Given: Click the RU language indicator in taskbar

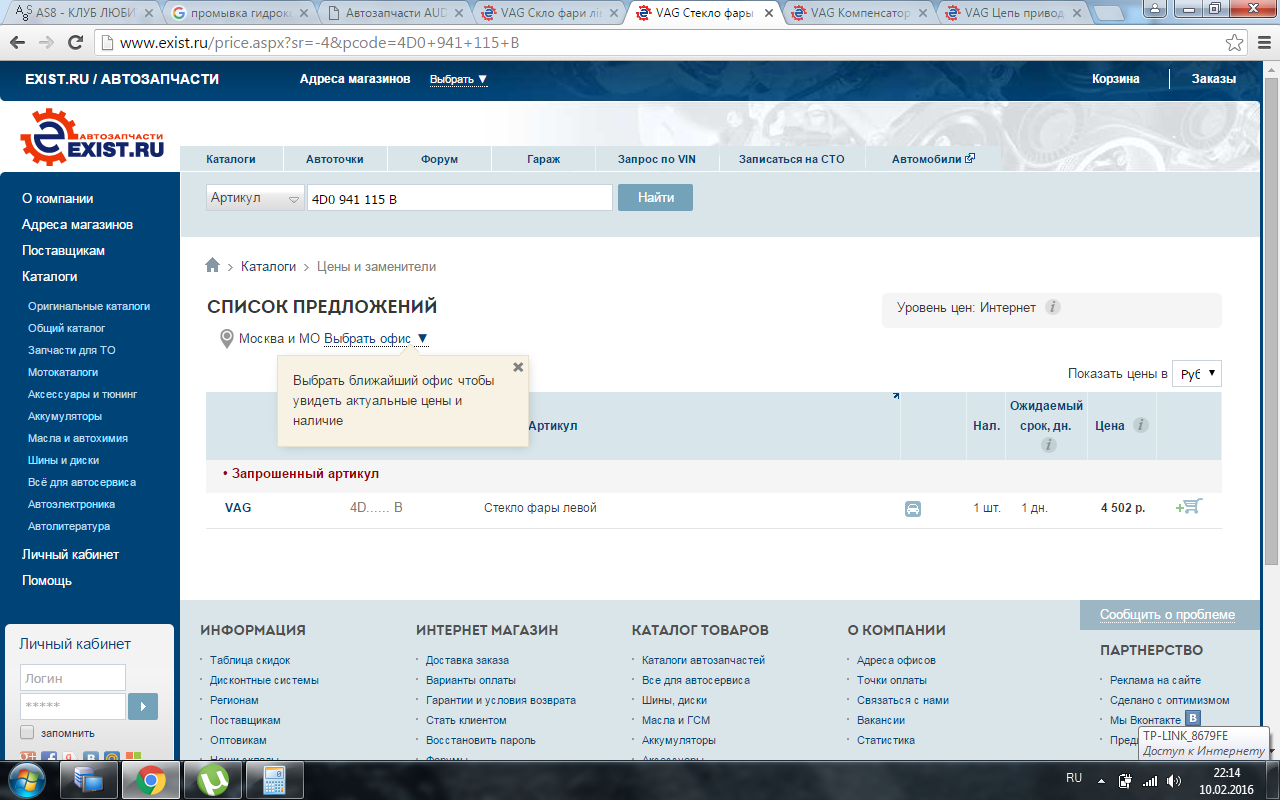Looking at the screenshot, I should pos(1074,777).
